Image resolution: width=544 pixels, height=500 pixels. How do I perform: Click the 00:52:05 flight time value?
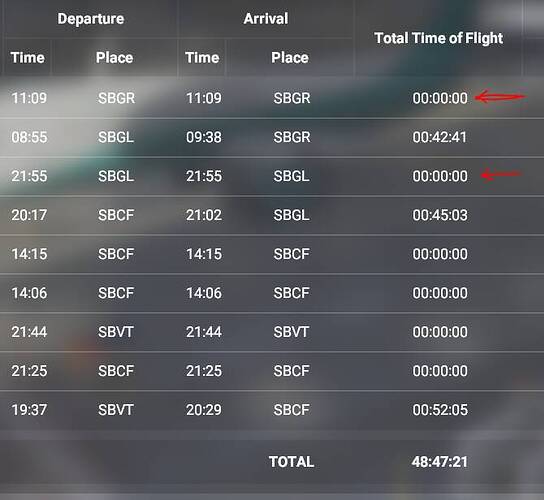point(440,410)
